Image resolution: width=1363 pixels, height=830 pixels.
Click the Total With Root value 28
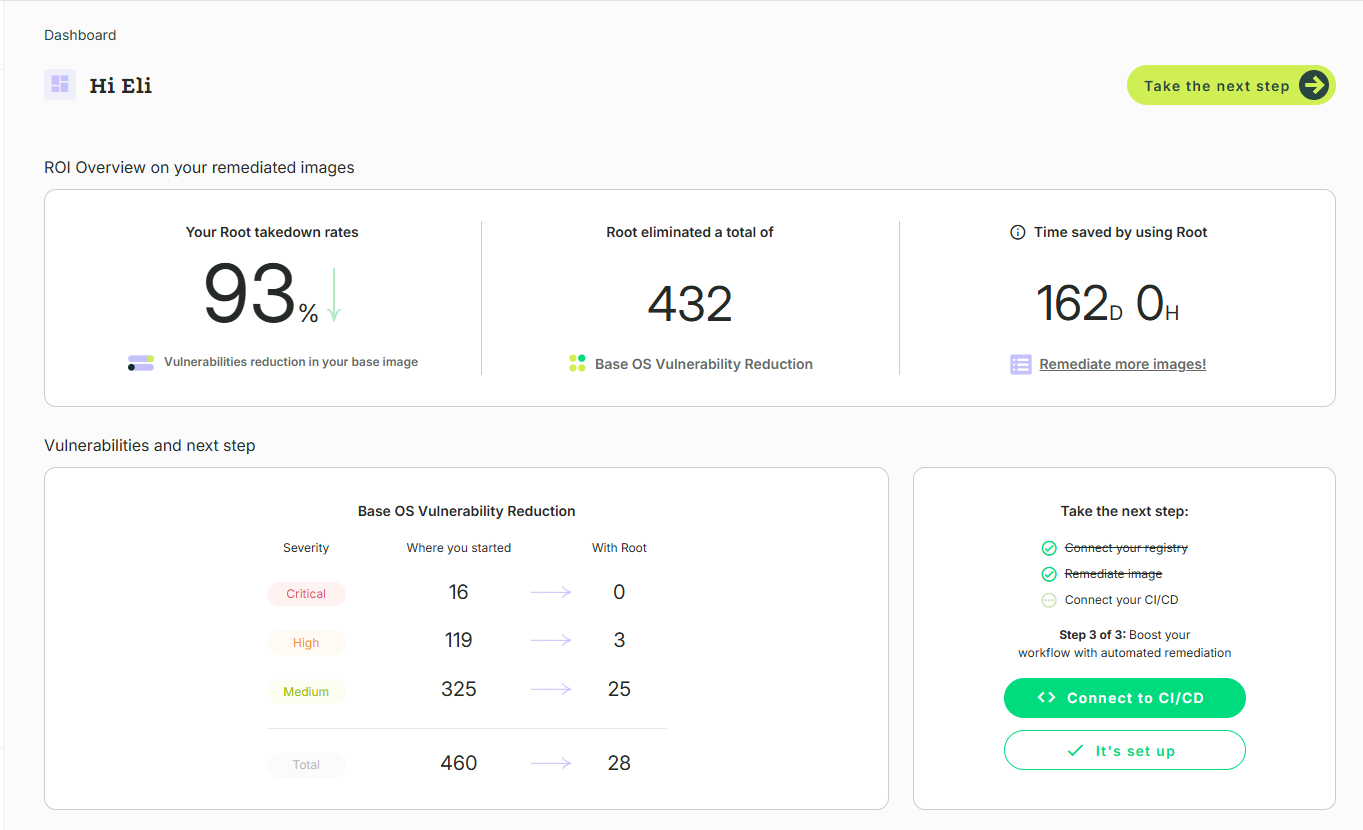619,763
